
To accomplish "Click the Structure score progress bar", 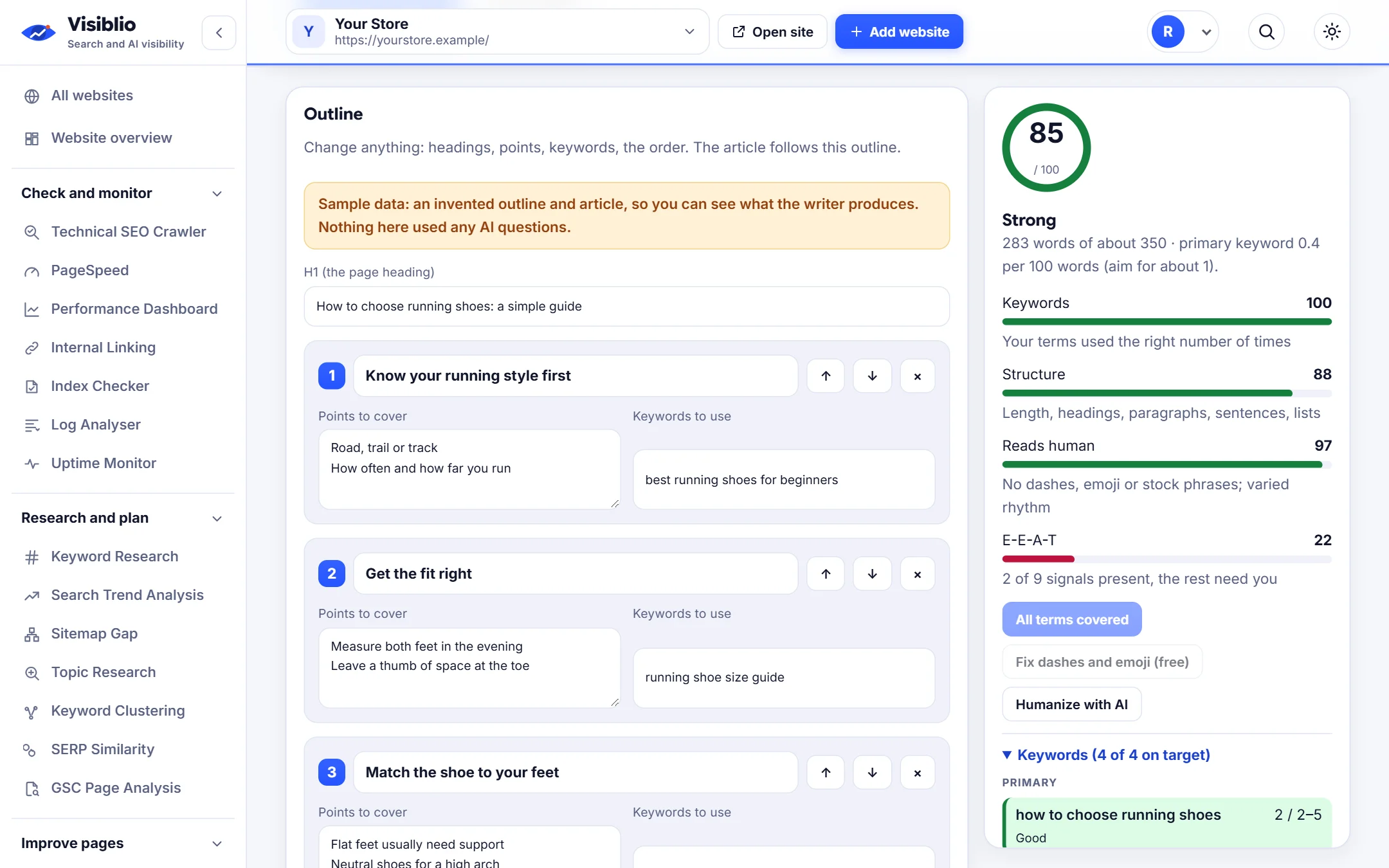I will (1167, 393).
